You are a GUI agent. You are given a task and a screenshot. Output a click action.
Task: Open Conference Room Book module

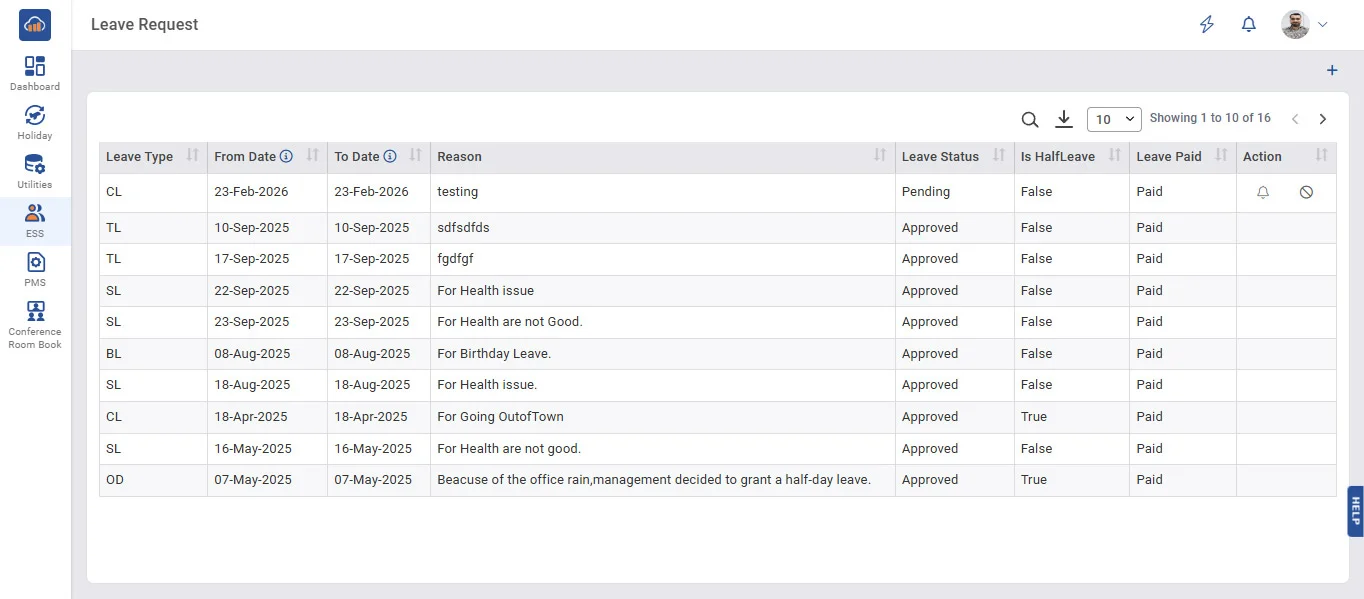tap(35, 324)
